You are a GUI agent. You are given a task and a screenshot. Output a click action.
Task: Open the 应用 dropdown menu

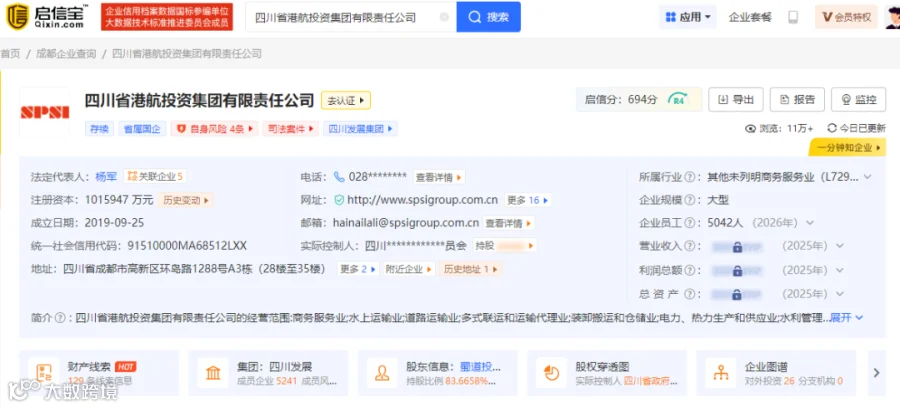[688, 17]
